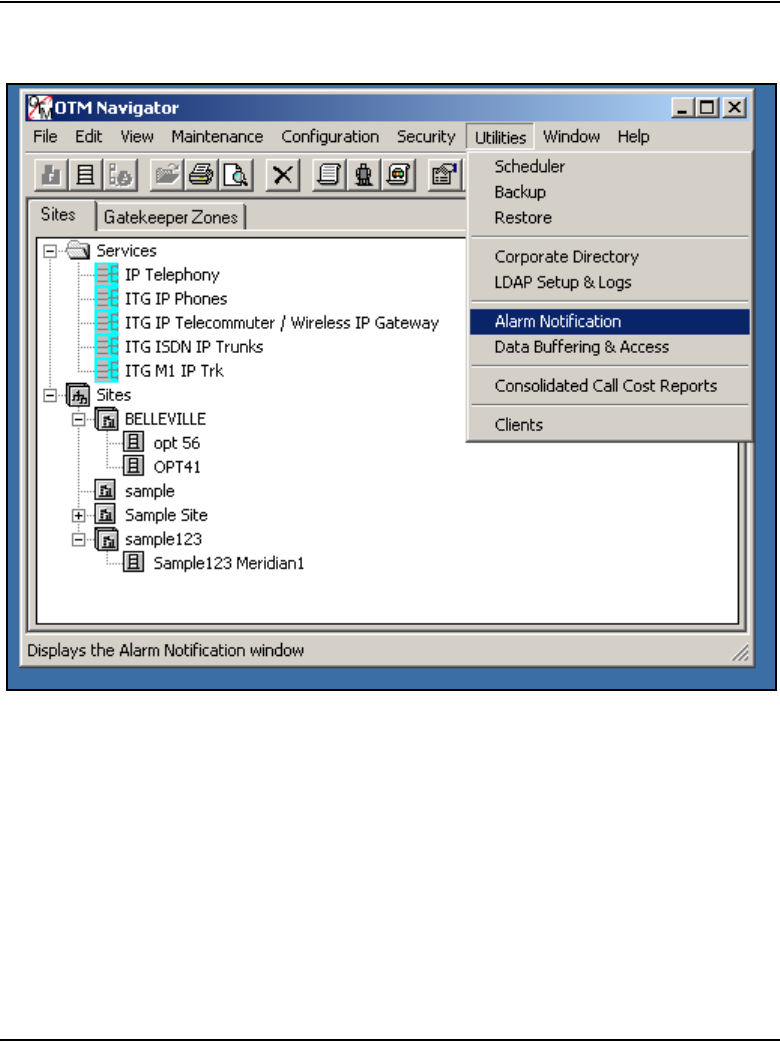Collapse the BELLEVILLE site node

pos(78,419)
